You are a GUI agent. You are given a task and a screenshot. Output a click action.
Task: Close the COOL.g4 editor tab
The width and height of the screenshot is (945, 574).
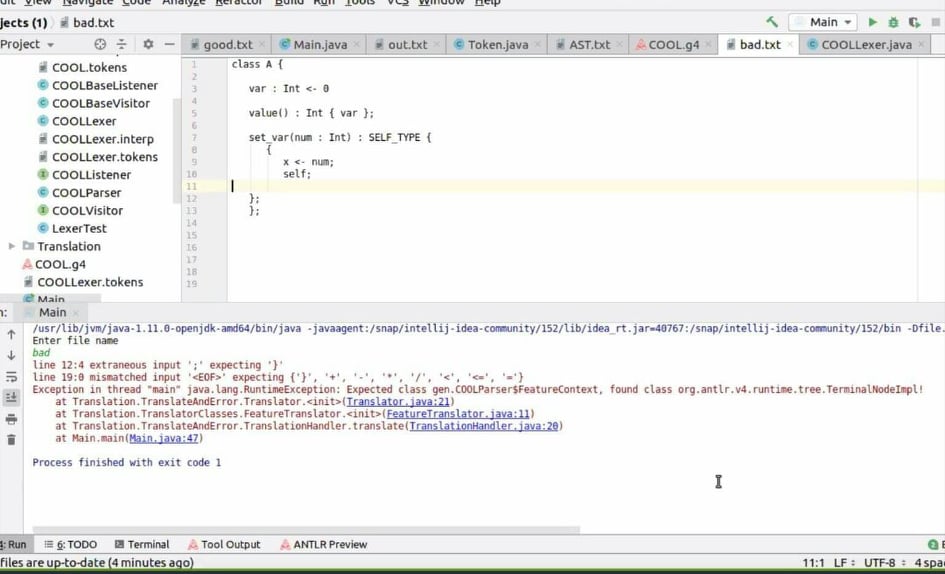708,45
